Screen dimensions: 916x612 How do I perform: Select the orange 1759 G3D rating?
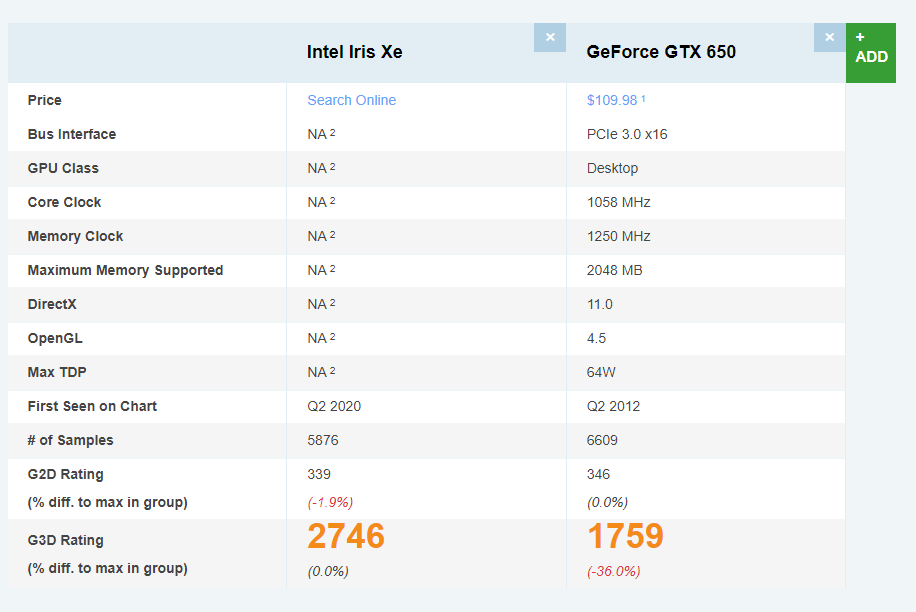pos(625,536)
